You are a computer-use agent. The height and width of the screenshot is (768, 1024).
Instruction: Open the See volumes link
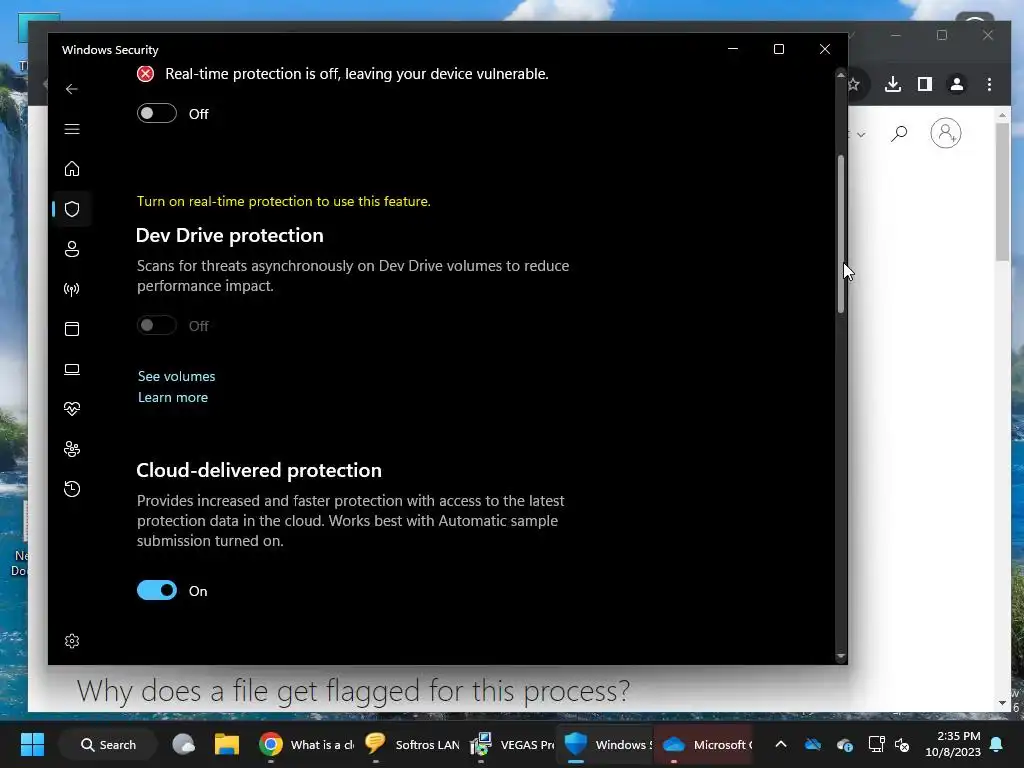click(176, 376)
